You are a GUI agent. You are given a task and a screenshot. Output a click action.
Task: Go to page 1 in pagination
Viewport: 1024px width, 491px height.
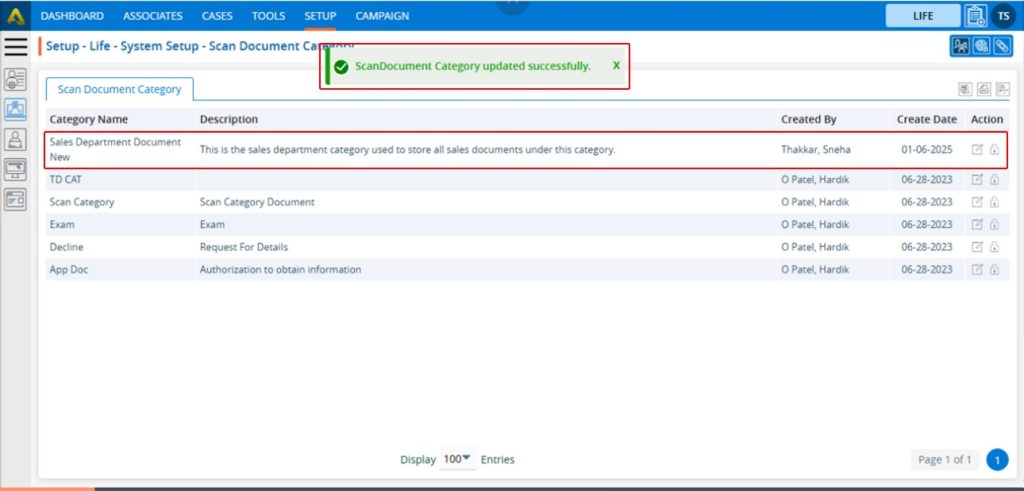tap(996, 459)
